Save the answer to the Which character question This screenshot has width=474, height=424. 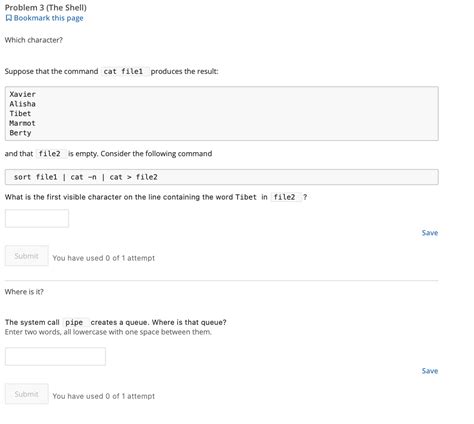tap(430, 233)
